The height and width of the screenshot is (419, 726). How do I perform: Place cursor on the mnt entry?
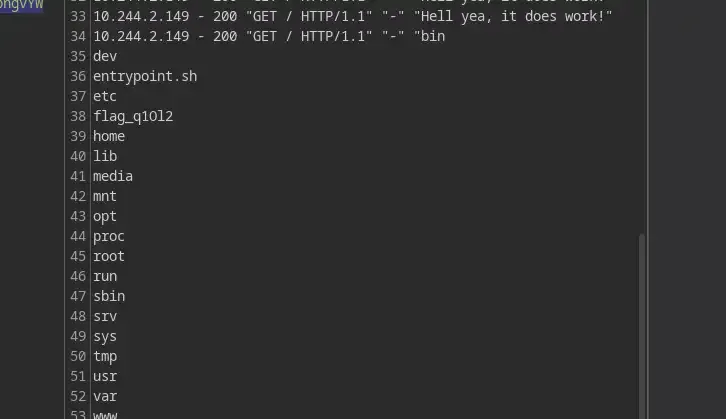[x=105, y=196]
